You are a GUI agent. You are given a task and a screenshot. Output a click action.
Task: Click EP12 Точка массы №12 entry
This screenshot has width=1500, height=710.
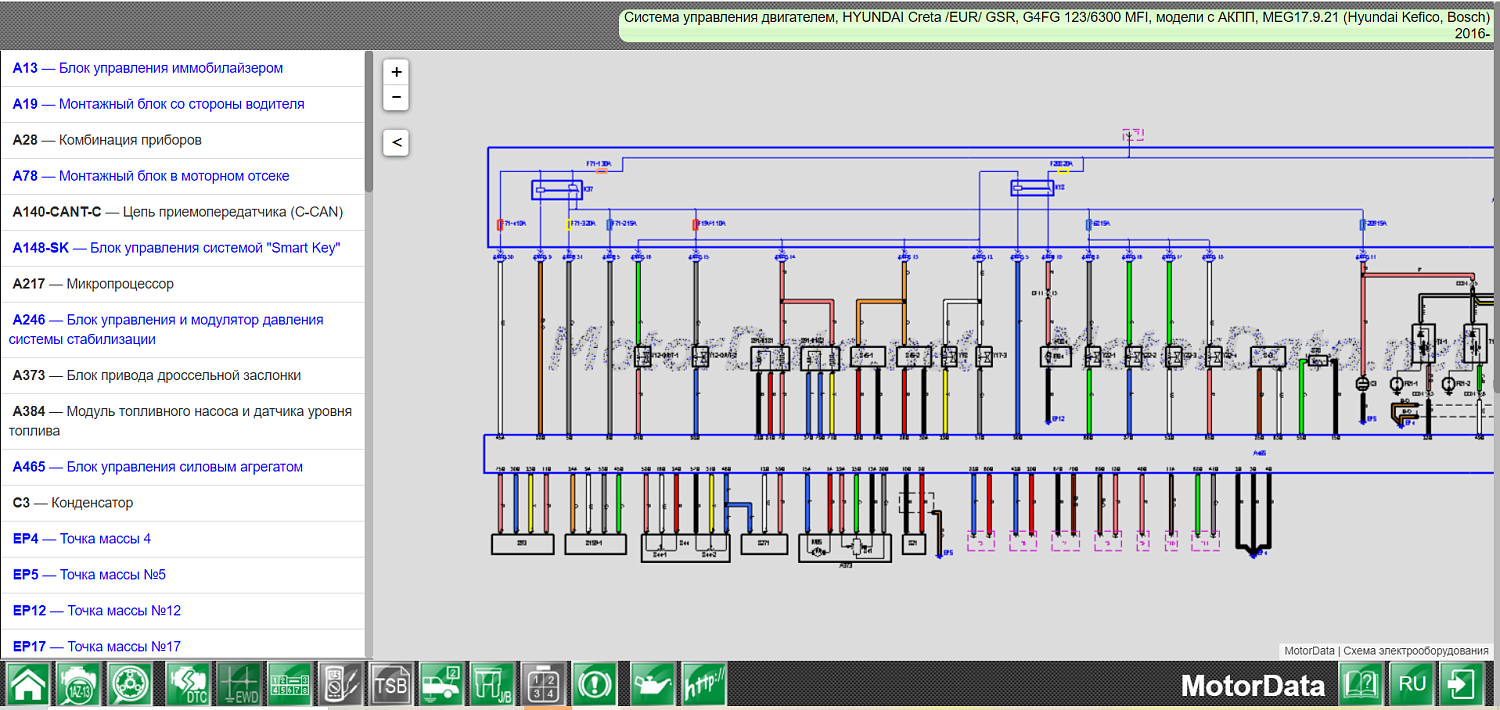97,611
